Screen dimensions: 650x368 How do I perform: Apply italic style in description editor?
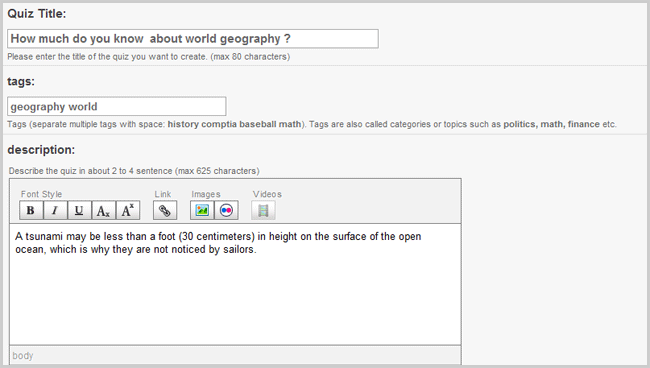[x=55, y=211]
